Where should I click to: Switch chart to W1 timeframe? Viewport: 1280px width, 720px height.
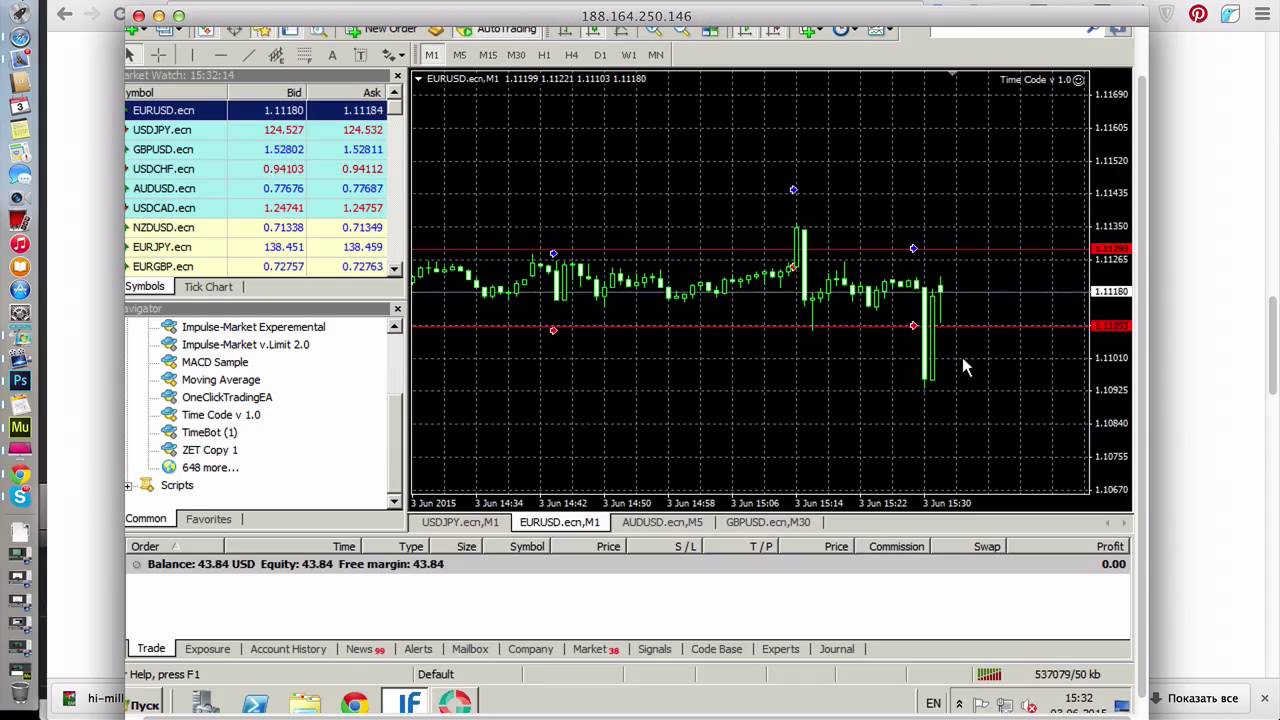(629, 55)
